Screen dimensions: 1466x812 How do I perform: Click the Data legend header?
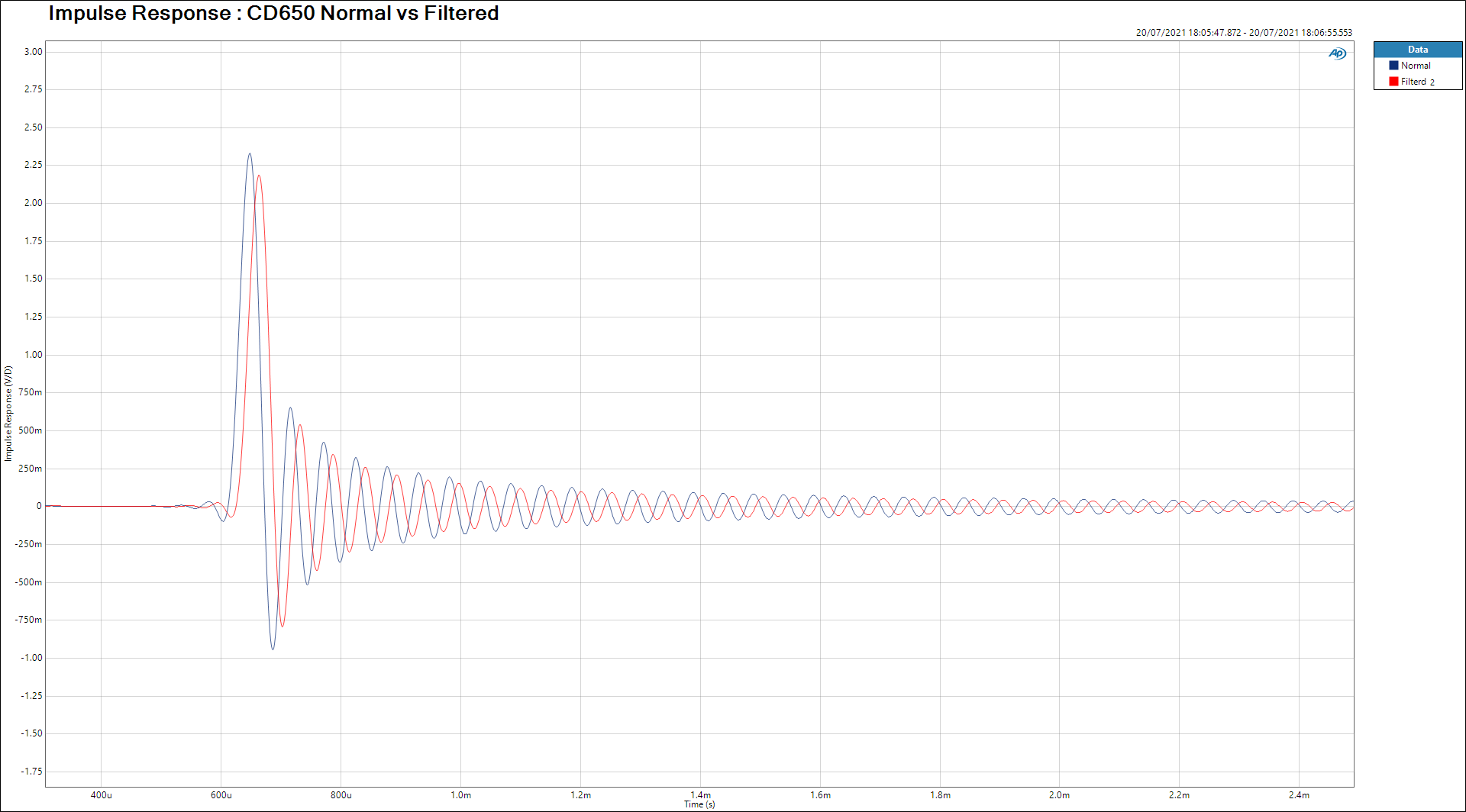1417,50
